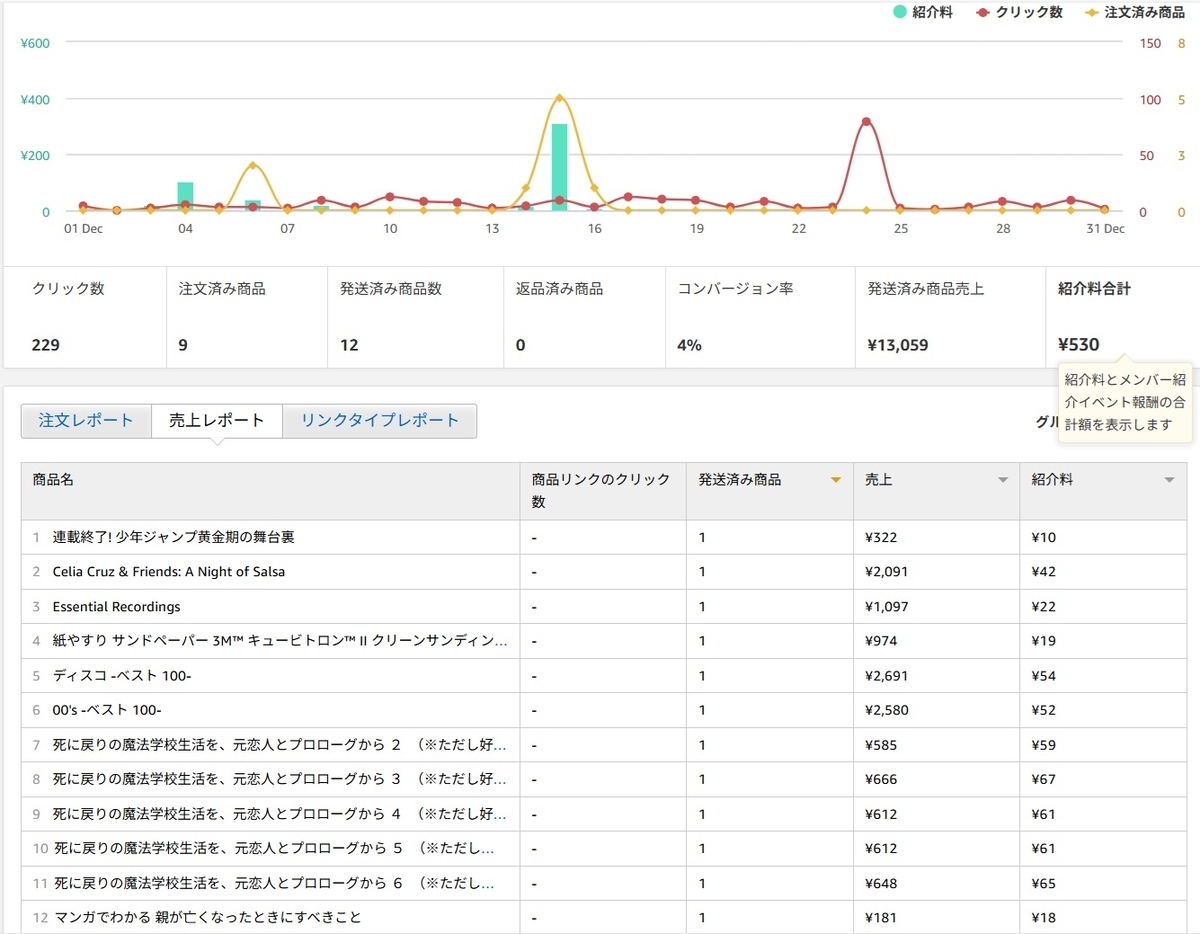Select the 売上レポート tab
This screenshot has height=934, width=1200.
pyautogui.click(x=217, y=421)
